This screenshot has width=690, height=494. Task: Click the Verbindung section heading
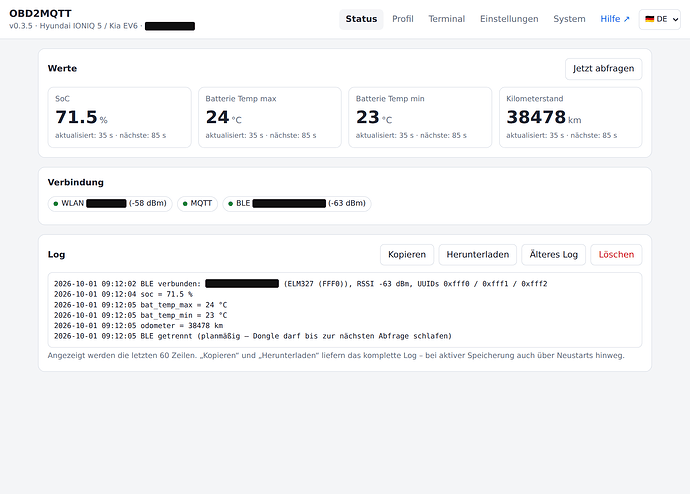click(x=76, y=182)
